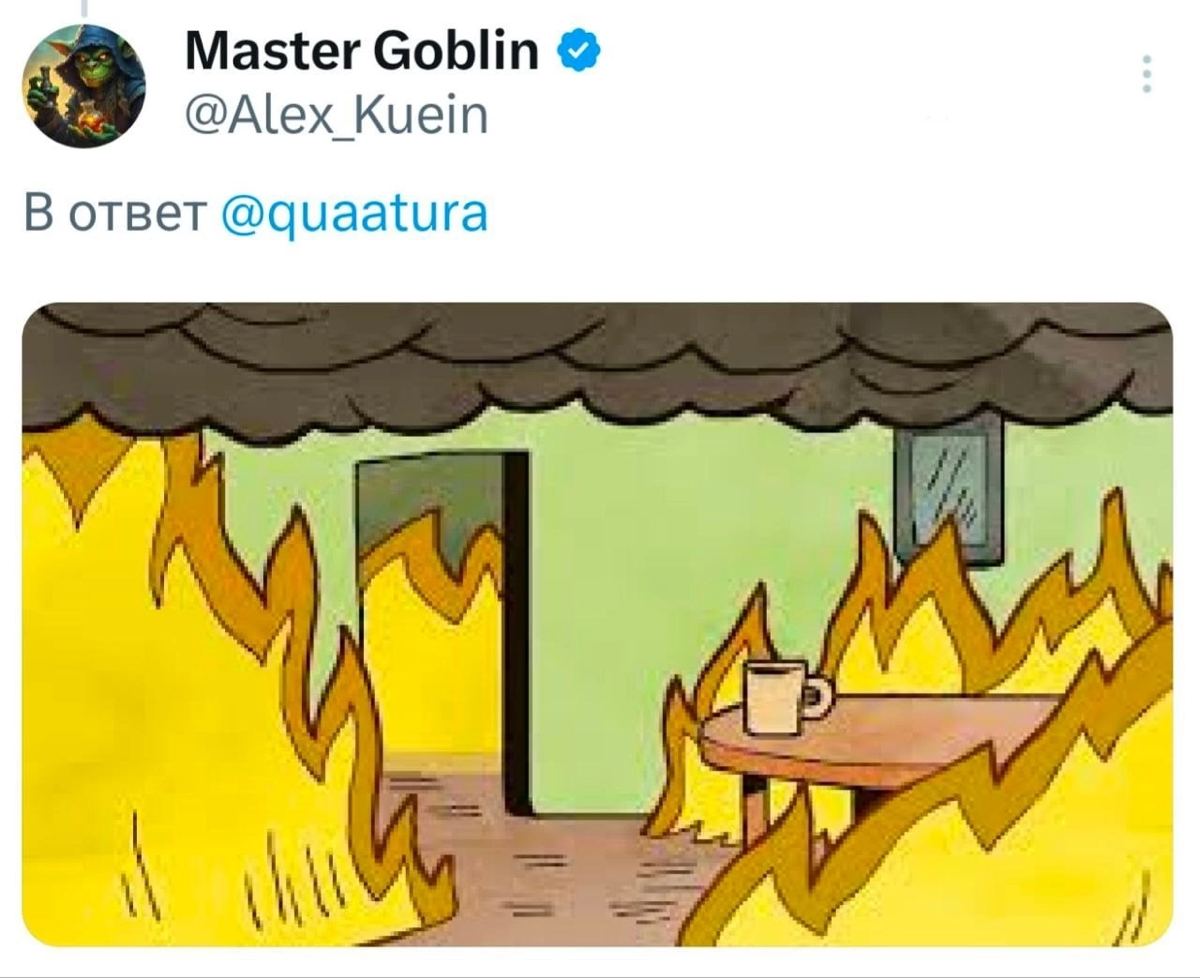
Task: Open the @Alex_Kuein handle profile
Action: tap(337, 116)
